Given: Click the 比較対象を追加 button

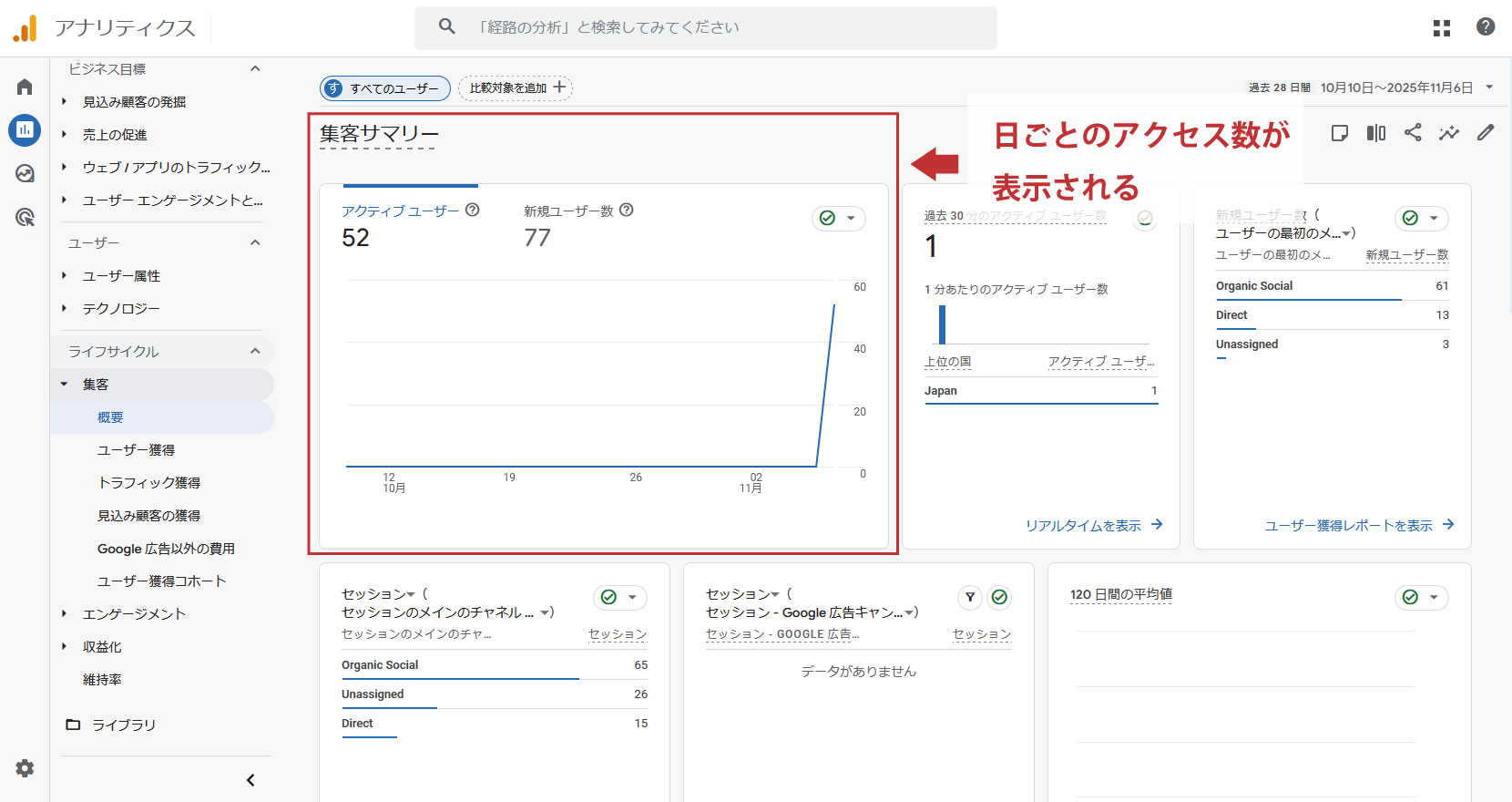Looking at the screenshot, I should (516, 87).
